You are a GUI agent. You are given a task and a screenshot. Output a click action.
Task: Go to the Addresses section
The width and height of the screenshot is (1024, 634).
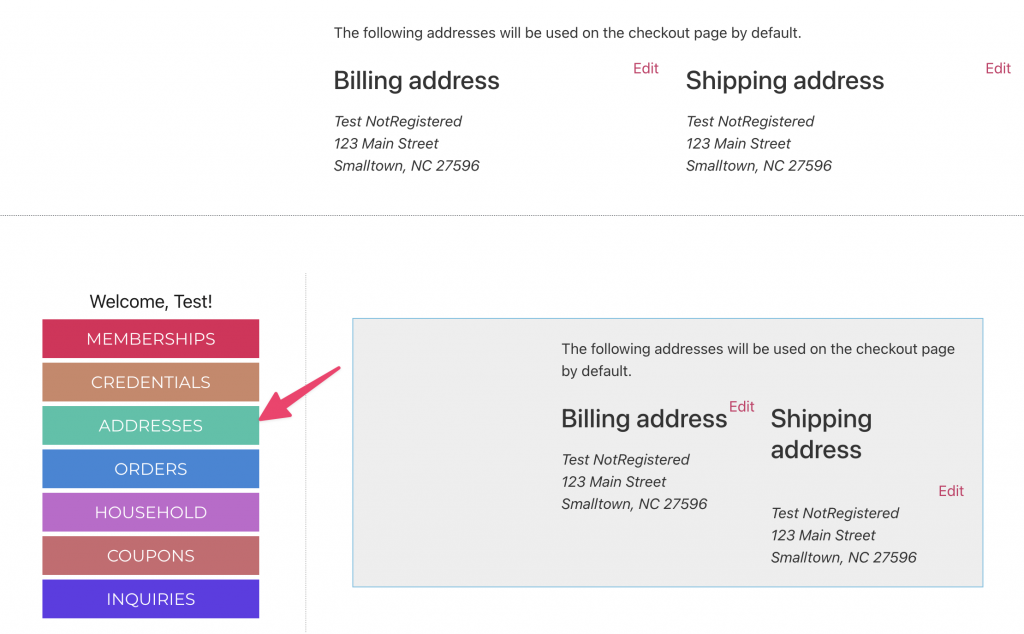[150, 426]
